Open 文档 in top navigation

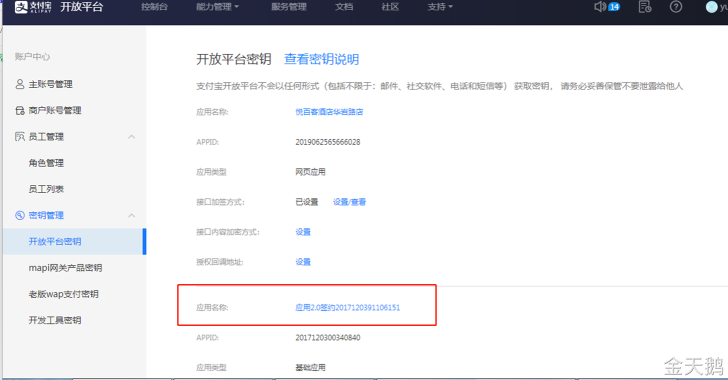click(x=344, y=7)
